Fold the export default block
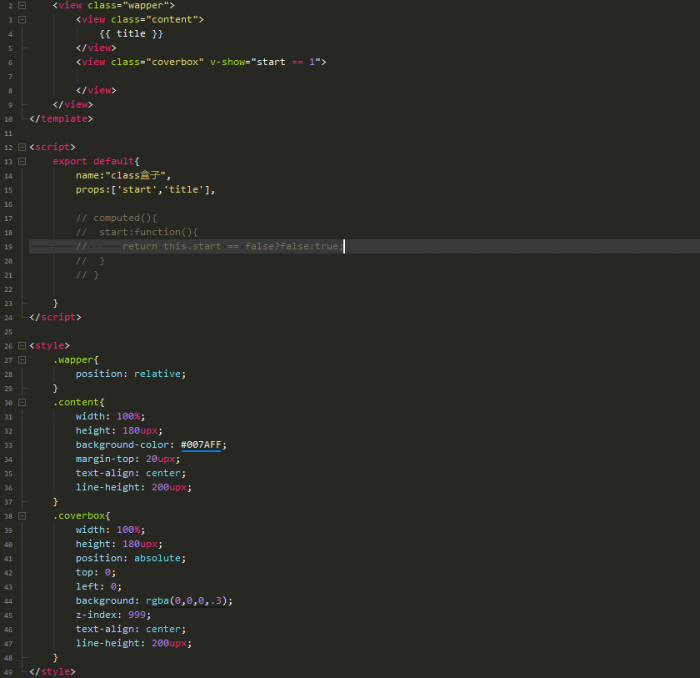The width and height of the screenshot is (700, 678). [22, 161]
